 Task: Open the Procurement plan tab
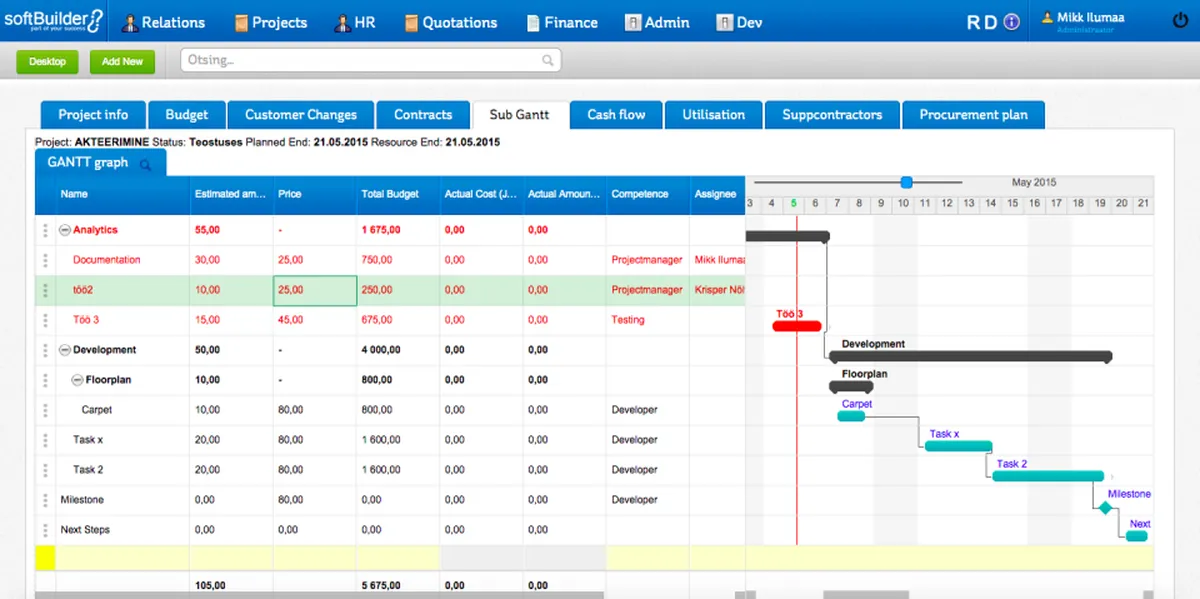pyautogui.click(x=973, y=115)
